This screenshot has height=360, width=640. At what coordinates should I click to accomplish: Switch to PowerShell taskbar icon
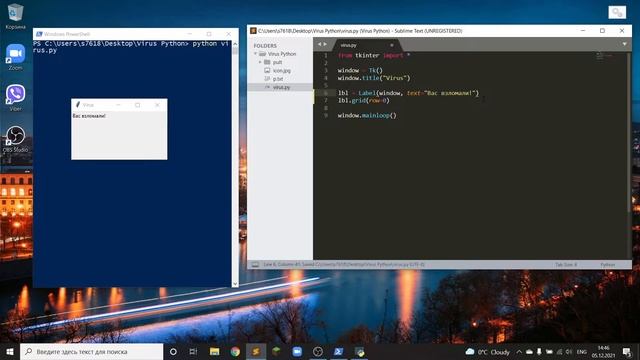coord(338,351)
